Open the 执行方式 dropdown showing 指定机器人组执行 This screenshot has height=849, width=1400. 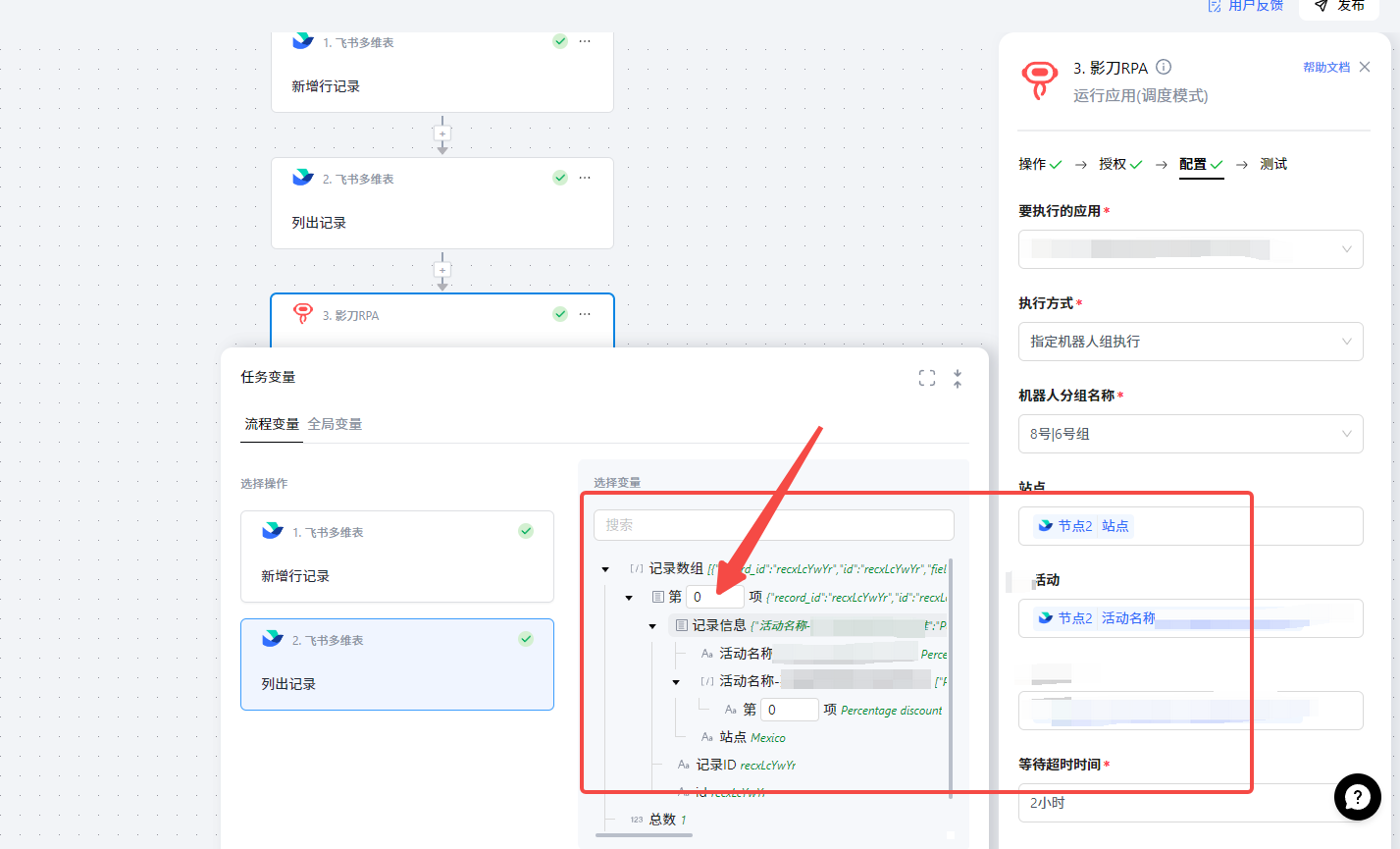click(1191, 342)
